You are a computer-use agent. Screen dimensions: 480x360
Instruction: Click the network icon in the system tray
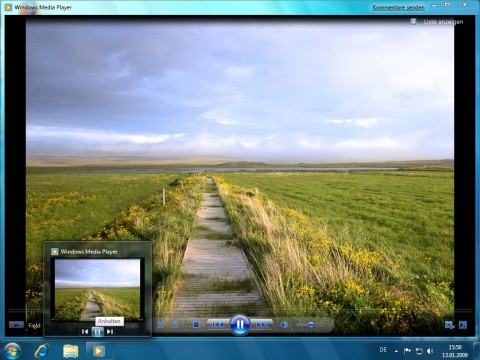(419, 351)
